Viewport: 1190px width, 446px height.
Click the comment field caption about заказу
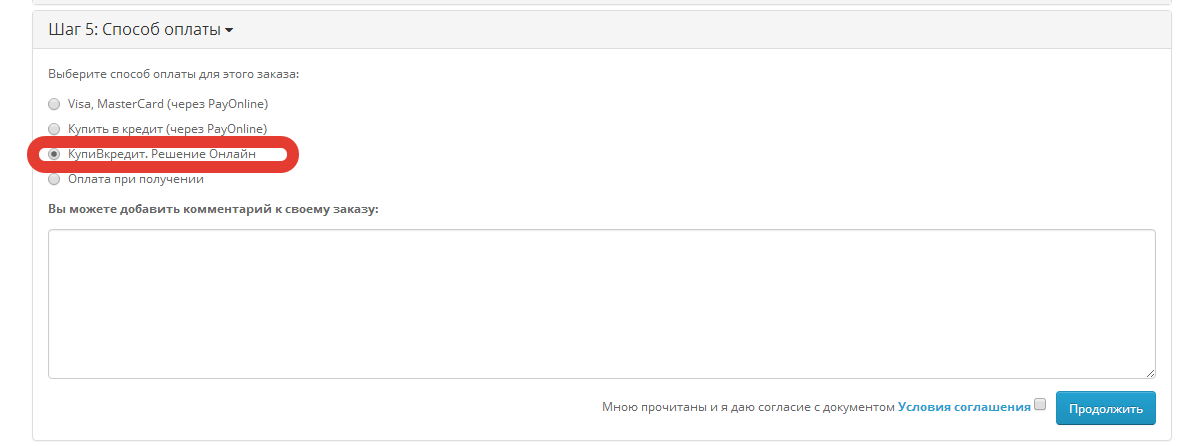pyautogui.click(x=213, y=209)
